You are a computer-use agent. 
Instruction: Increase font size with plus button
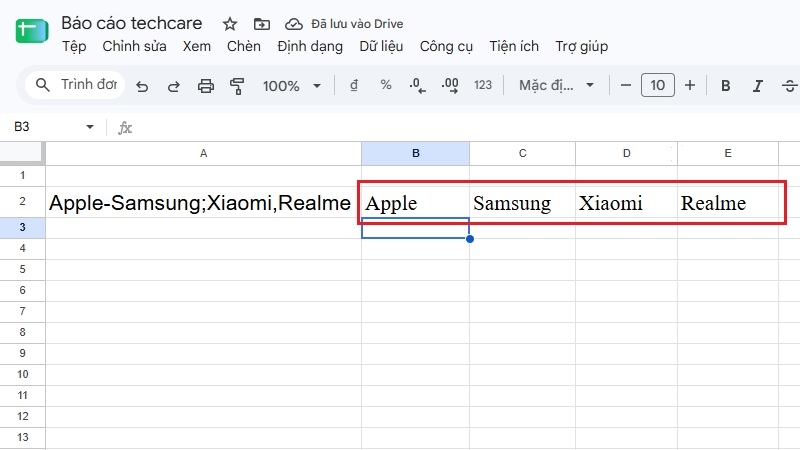click(690, 85)
